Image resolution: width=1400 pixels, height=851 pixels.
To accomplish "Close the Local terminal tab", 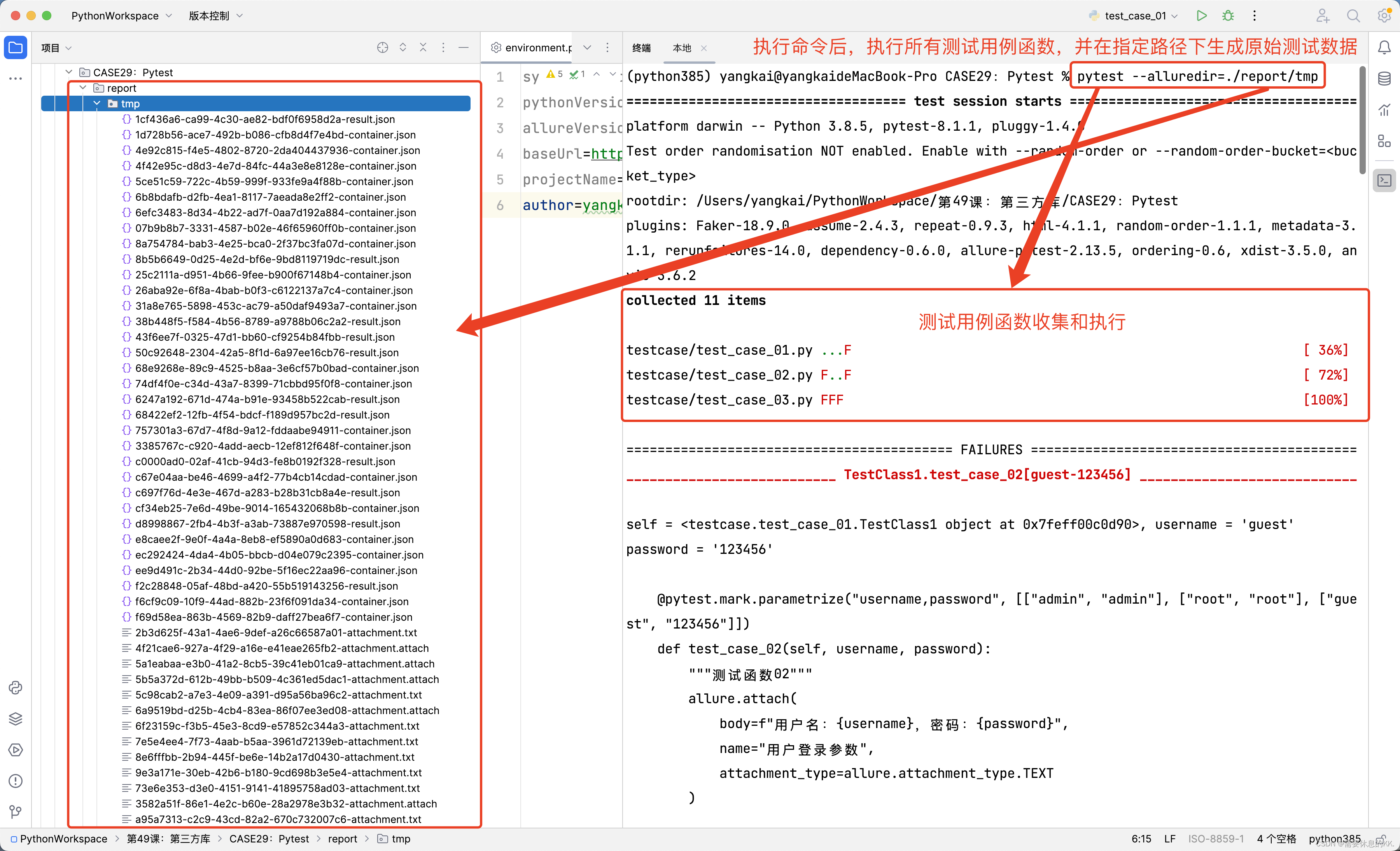I will [704, 48].
